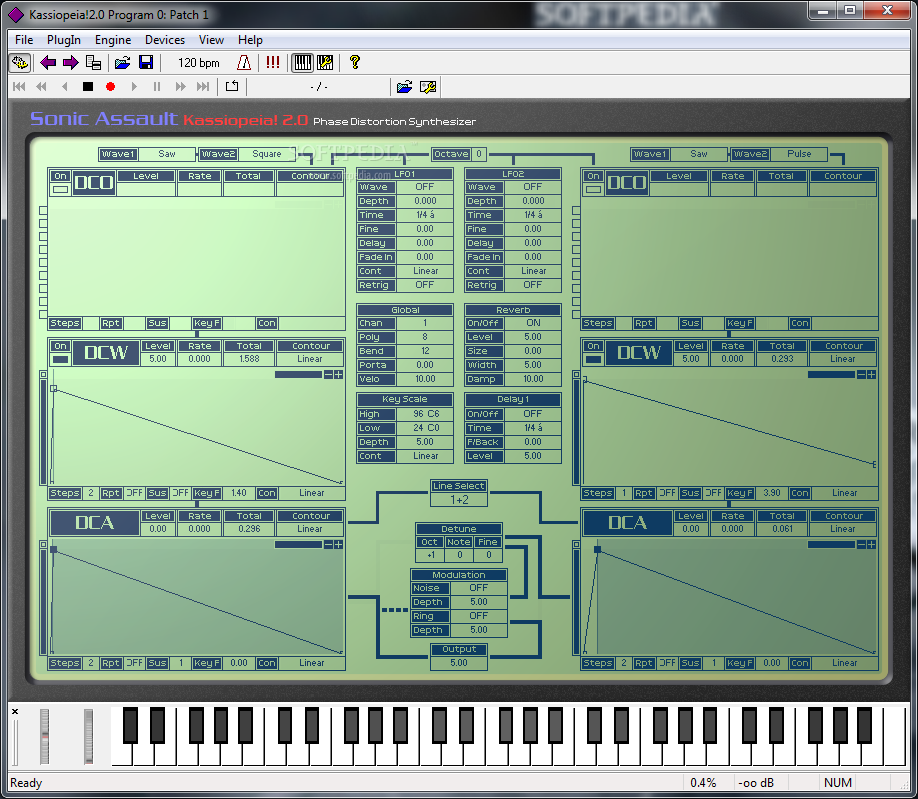Toggle the loop icon in transport bar
This screenshot has height=799, width=918.
click(232, 86)
